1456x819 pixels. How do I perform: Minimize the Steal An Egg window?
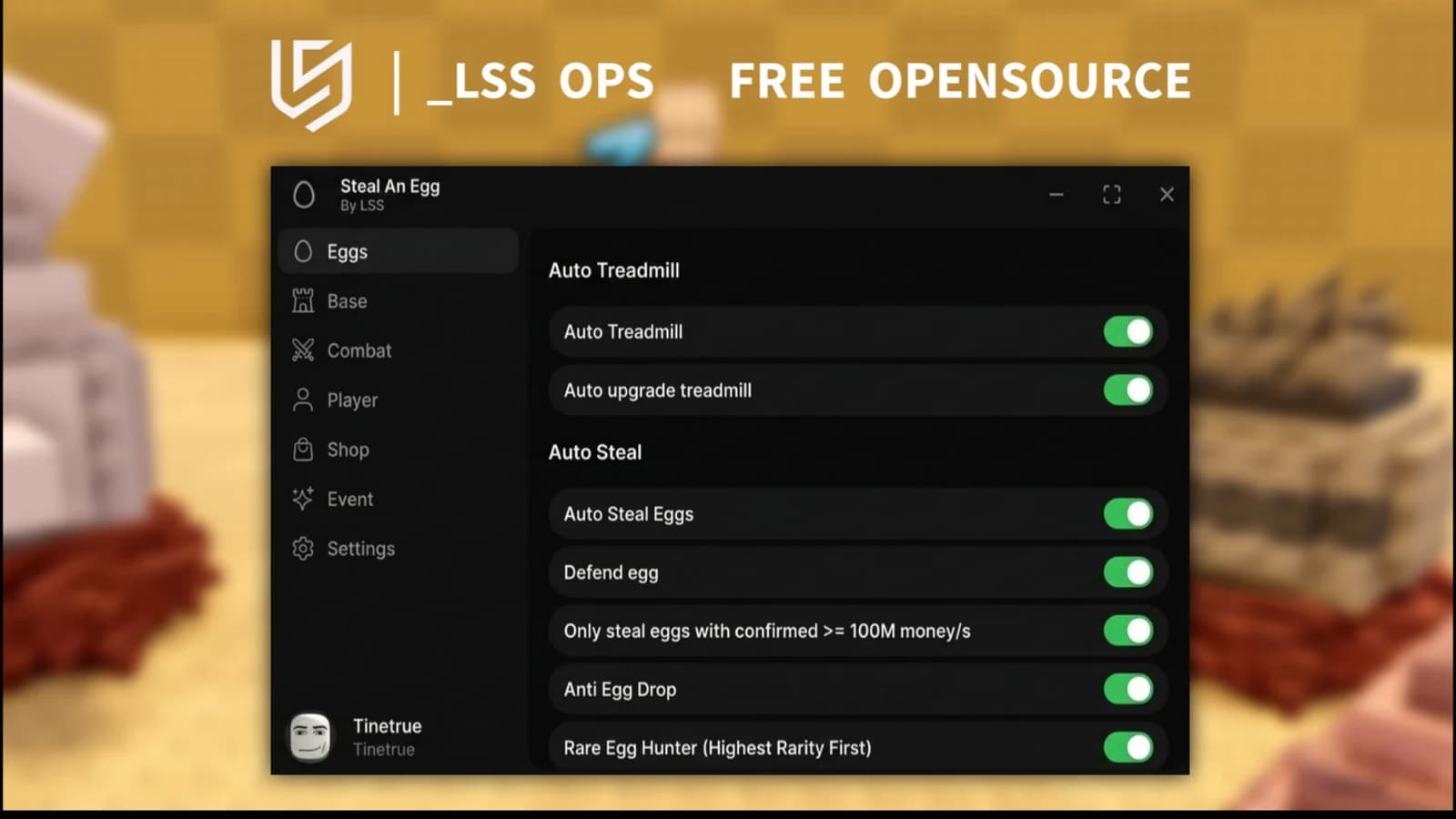[1057, 195]
